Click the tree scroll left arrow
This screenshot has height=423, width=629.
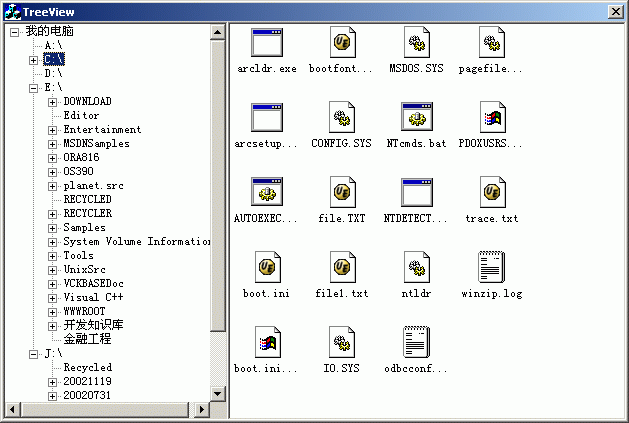(x=12, y=409)
